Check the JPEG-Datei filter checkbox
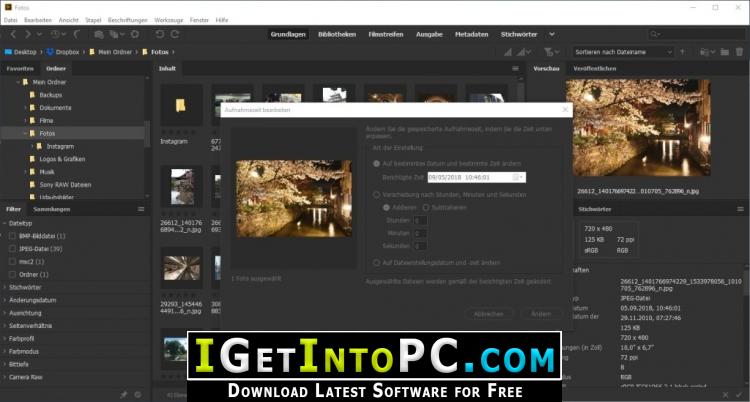The image size is (750, 402). point(13,249)
